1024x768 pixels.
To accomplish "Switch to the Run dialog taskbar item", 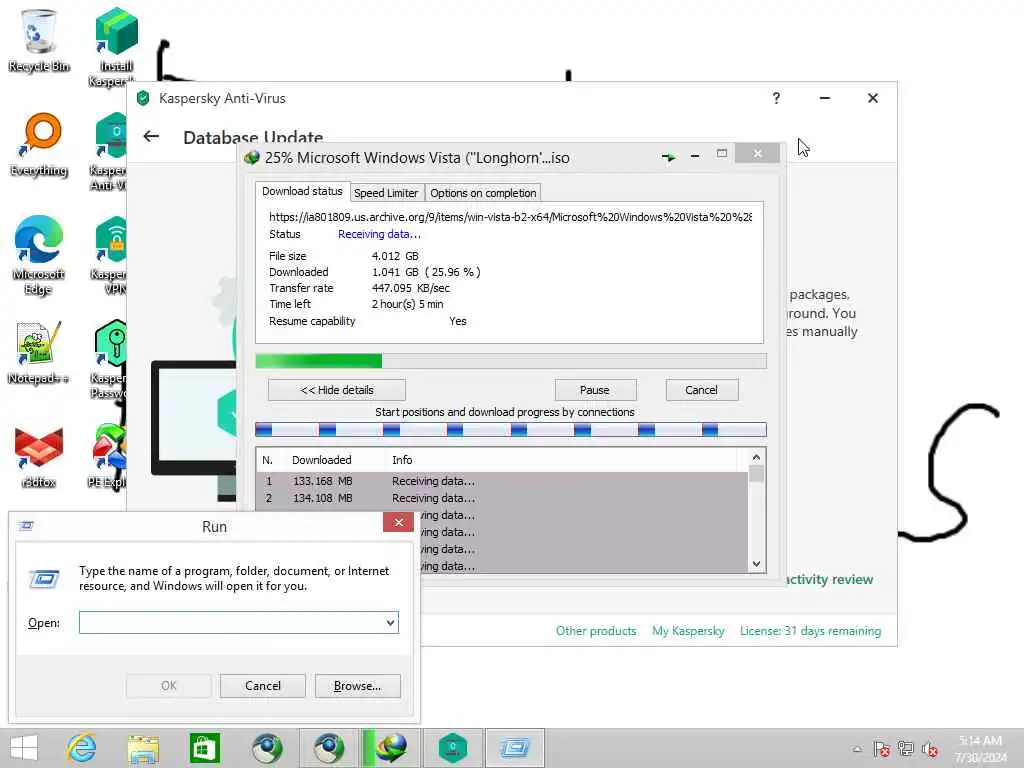I will (515, 748).
